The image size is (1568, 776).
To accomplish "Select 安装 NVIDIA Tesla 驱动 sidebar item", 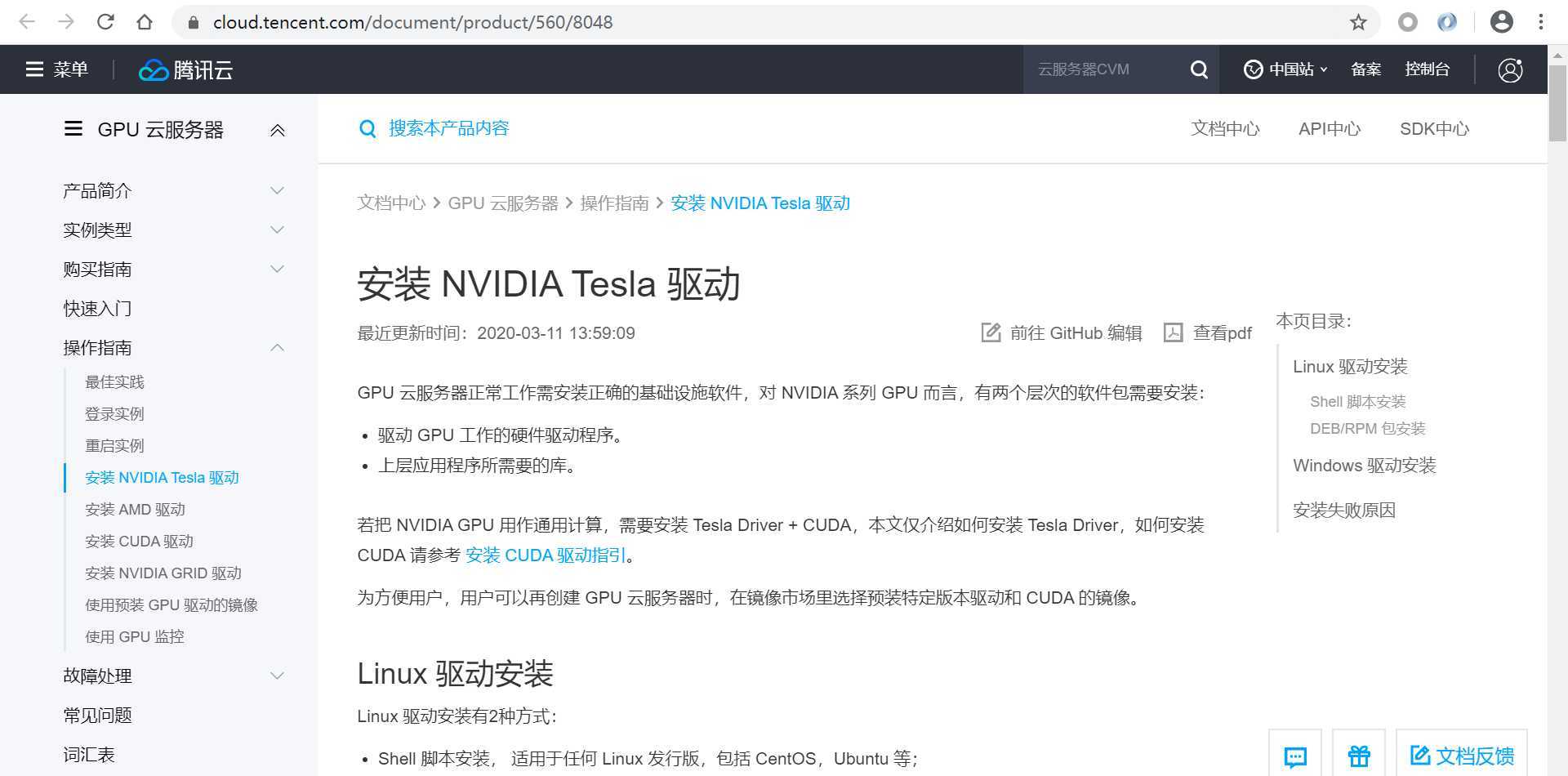I will (162, 477).
